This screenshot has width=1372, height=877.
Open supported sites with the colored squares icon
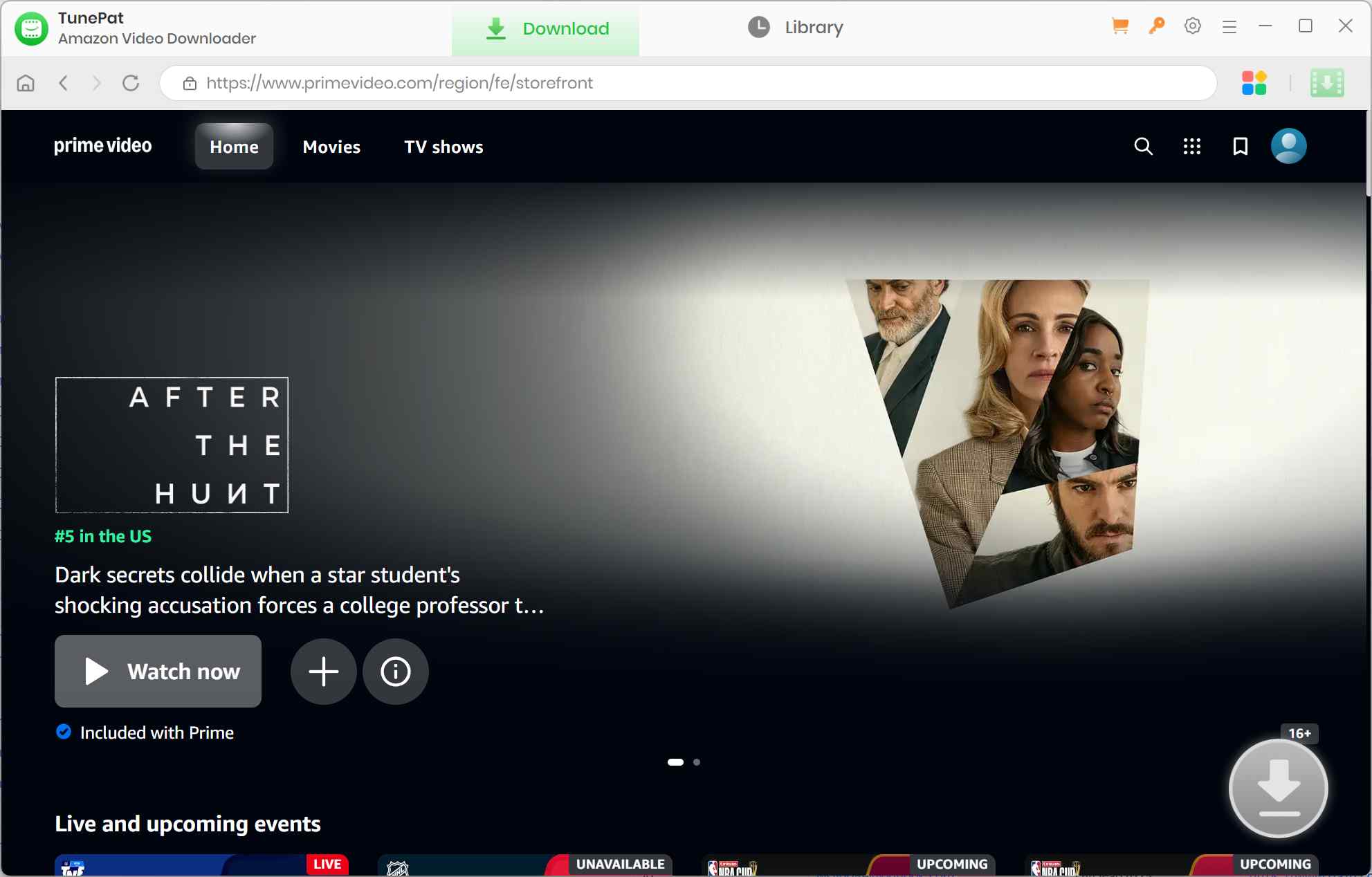tap(1254, 82)
